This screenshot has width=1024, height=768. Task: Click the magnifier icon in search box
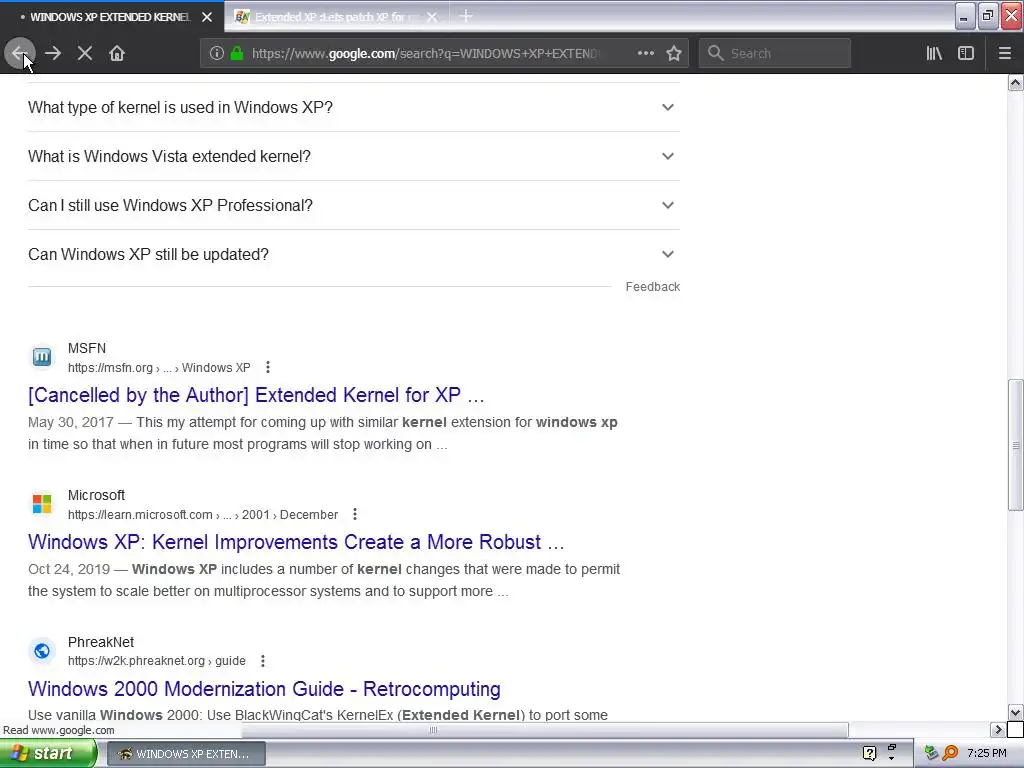click(x=715, y=53)
